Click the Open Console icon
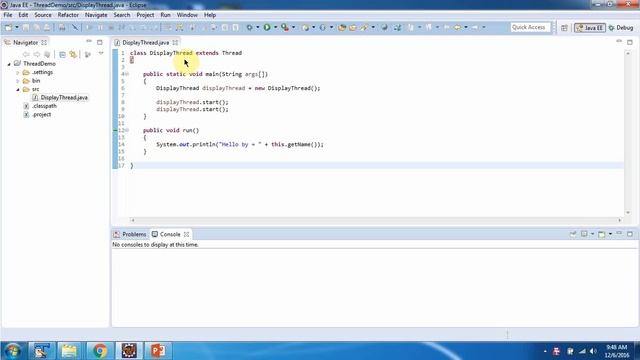The image size is (640, 360). tap(601, 234)
